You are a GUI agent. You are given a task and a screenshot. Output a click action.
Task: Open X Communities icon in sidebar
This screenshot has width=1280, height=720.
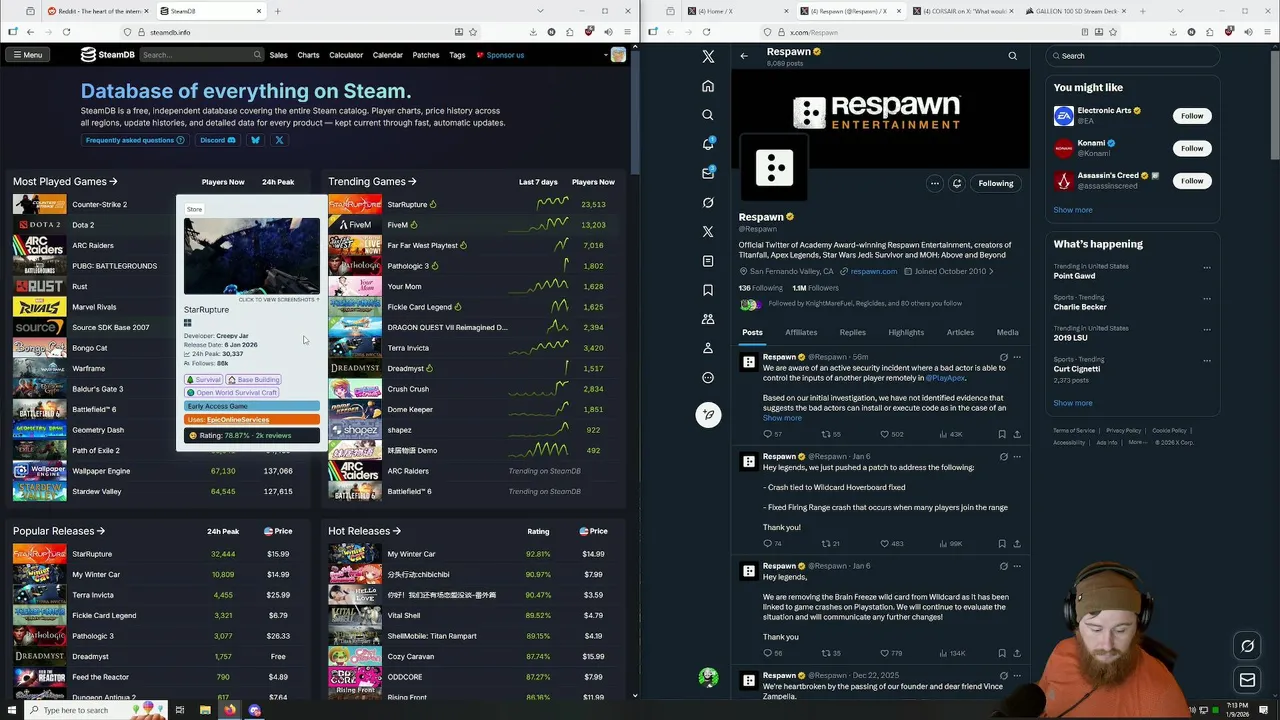(708, 319)
